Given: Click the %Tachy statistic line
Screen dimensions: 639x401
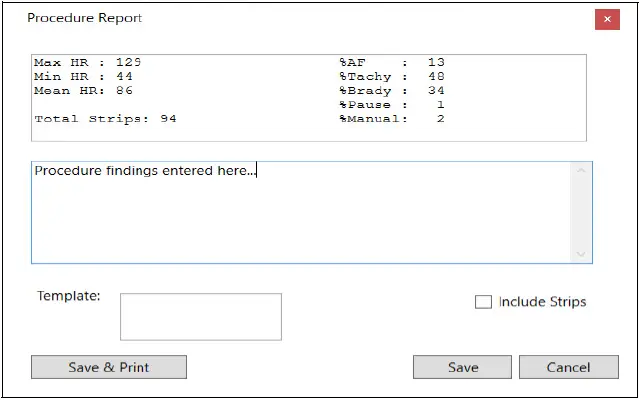Looking at the screenshot, I should (392, 76).
